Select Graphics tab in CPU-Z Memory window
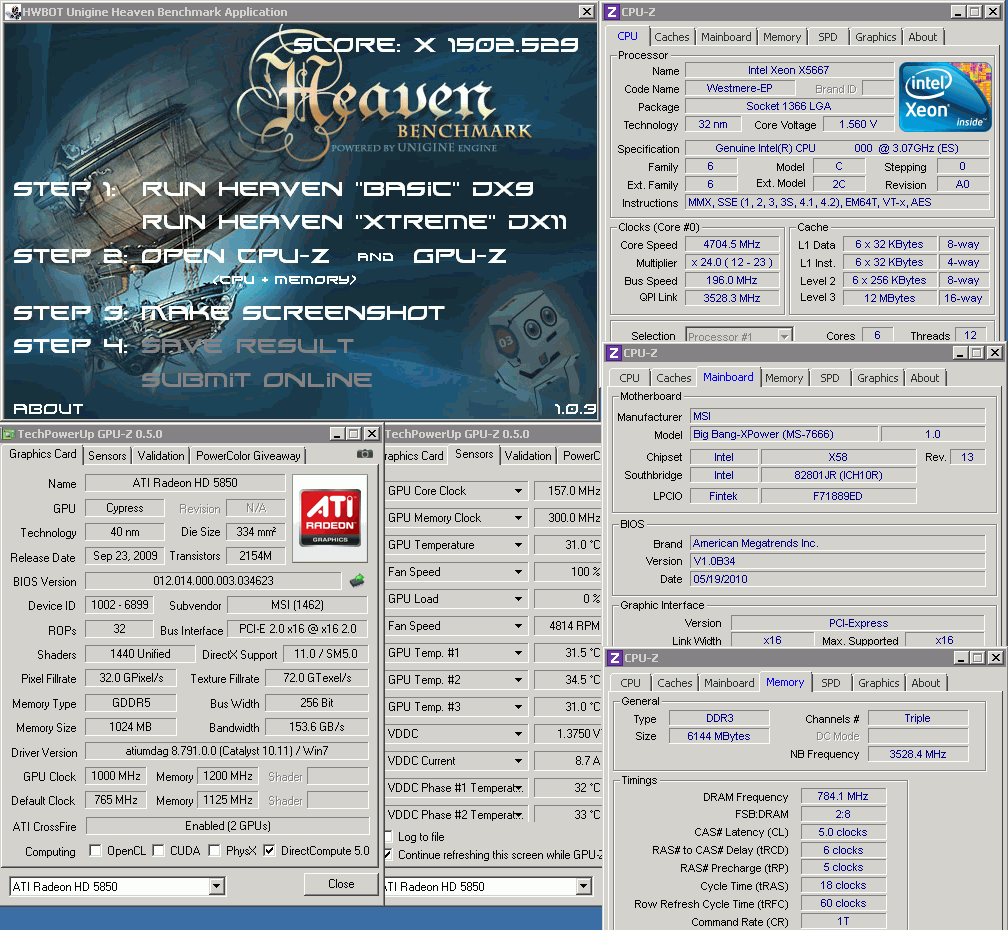The image size is (1008, 930). [x=878, y=683]
